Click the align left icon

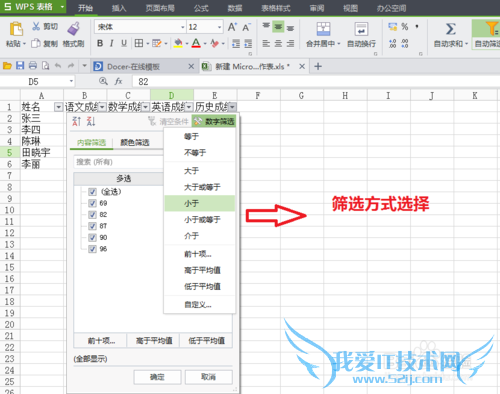(x=266, y=43)
